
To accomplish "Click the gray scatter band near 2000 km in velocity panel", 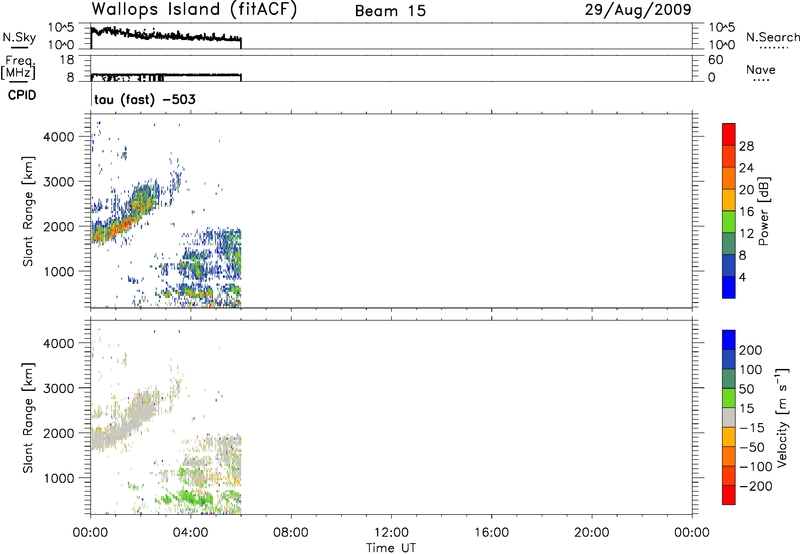I will click(x=115, y=433).
